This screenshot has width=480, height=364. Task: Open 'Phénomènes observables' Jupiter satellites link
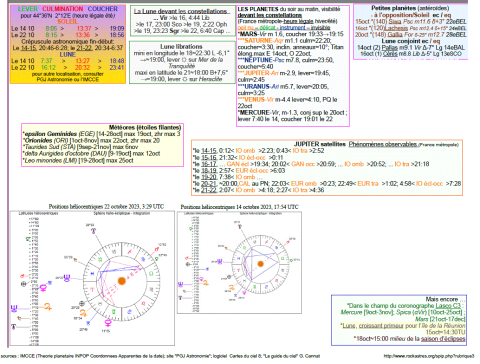(x=383, y=144)
